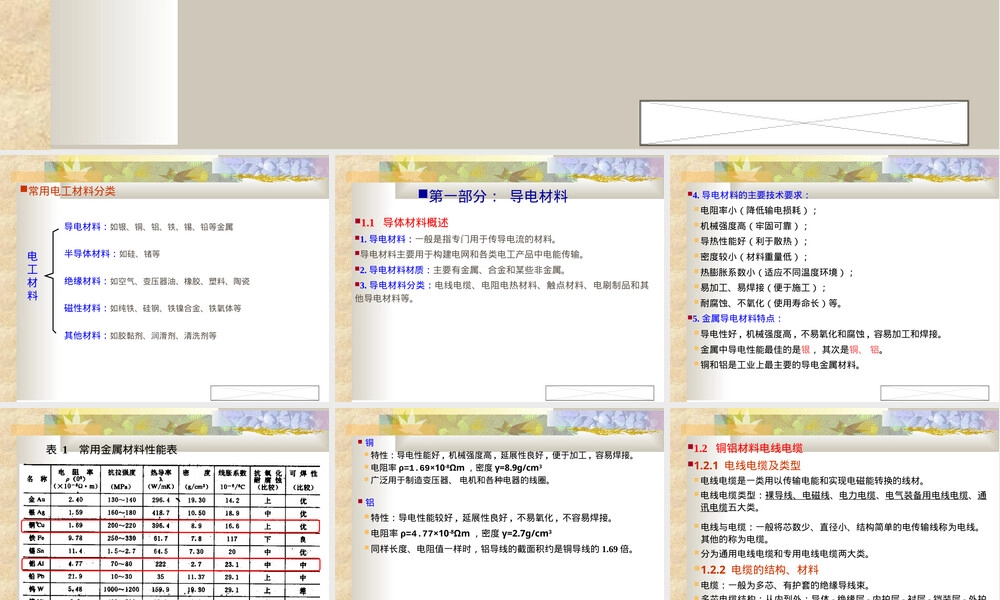Click the empty crossed placeholder box on the top title slide
Viewport: 1000px width, 600px height.
click(x=804, y=122)
